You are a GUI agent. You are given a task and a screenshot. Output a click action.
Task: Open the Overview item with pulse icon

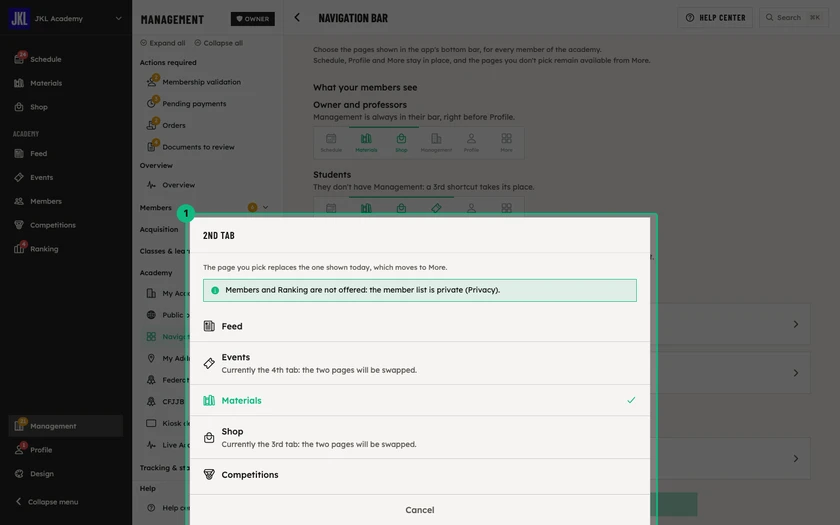click(178, 185)
